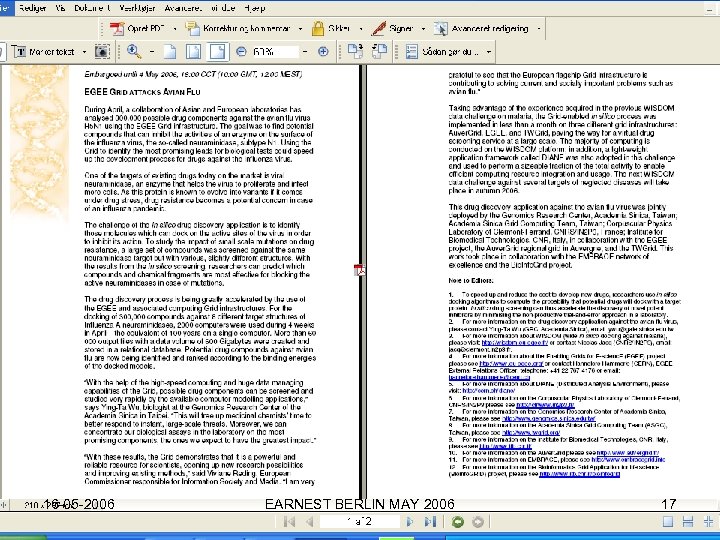The image size is (720, 540).
Task: Click the grey next view button
Action: tap(478, 522)
